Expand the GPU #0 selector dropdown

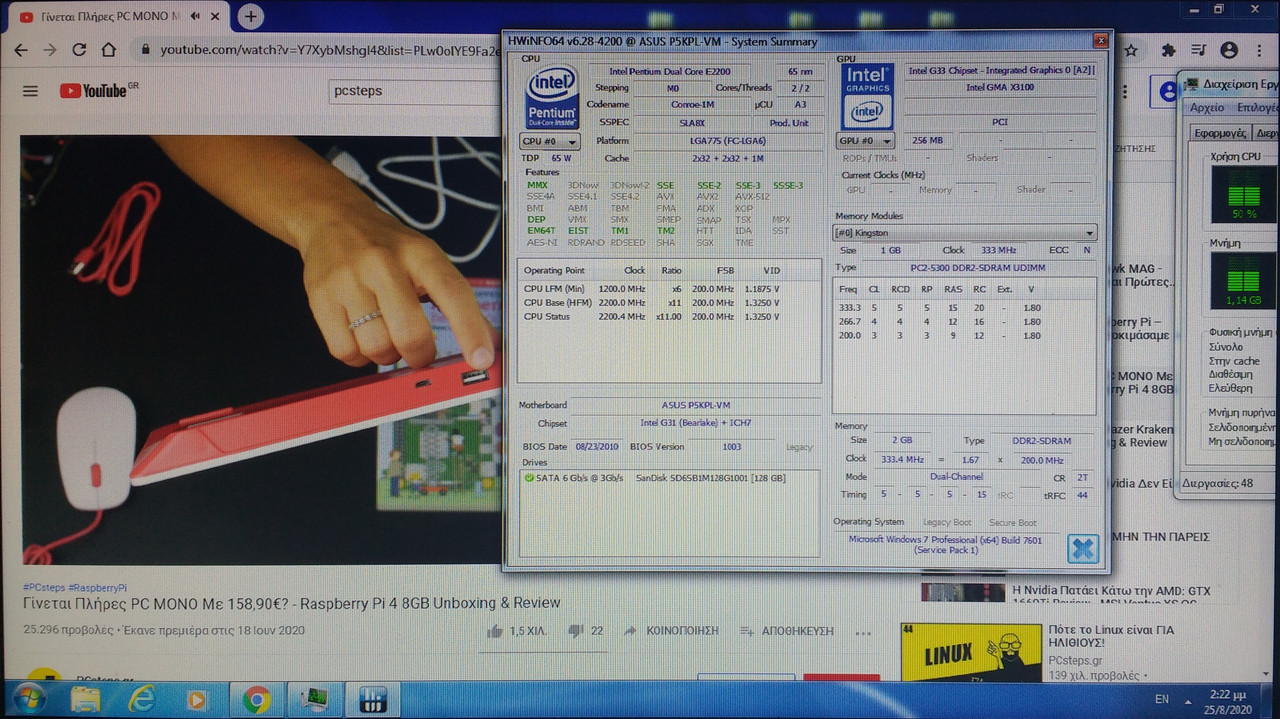(865, 141)
